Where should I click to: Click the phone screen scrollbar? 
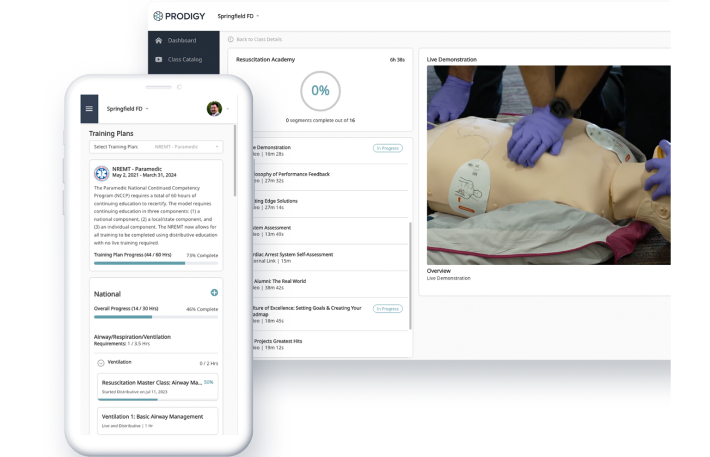[x=235, y=161]
